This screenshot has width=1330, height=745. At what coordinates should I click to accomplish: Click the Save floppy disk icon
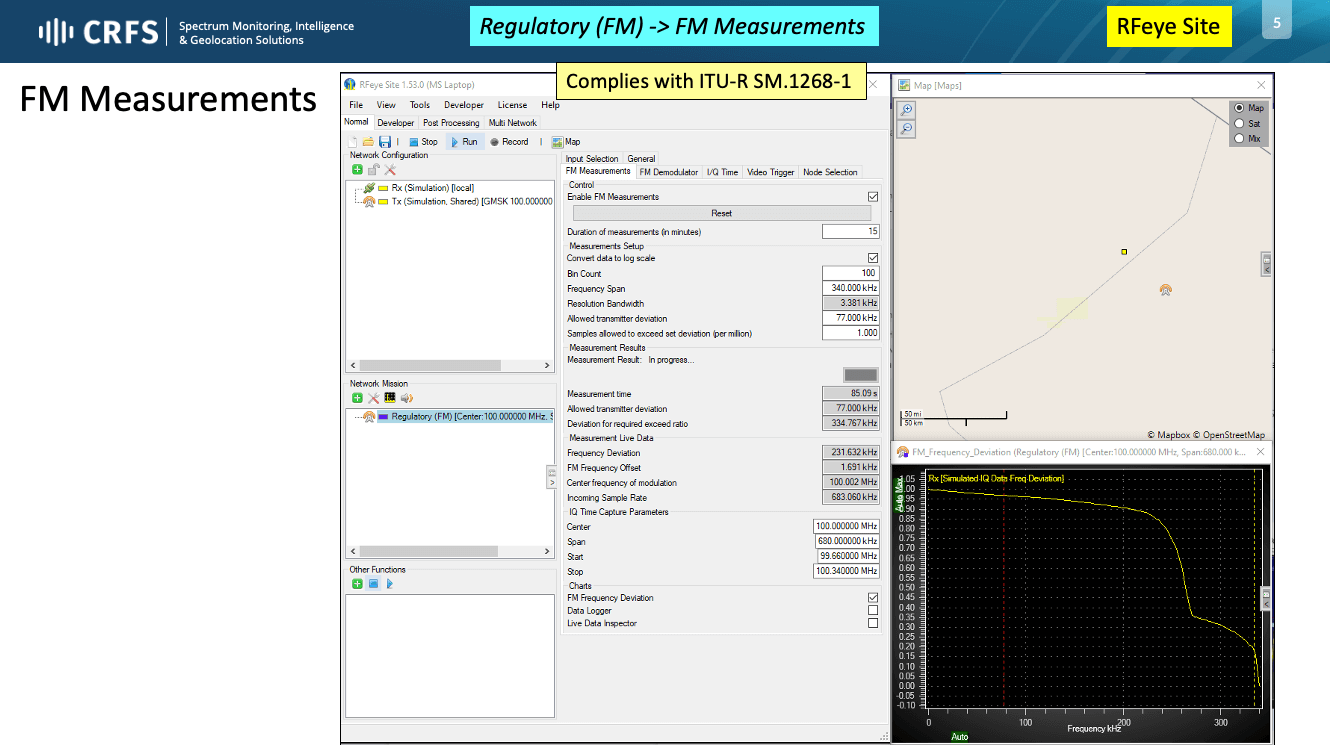click(384, 142)
